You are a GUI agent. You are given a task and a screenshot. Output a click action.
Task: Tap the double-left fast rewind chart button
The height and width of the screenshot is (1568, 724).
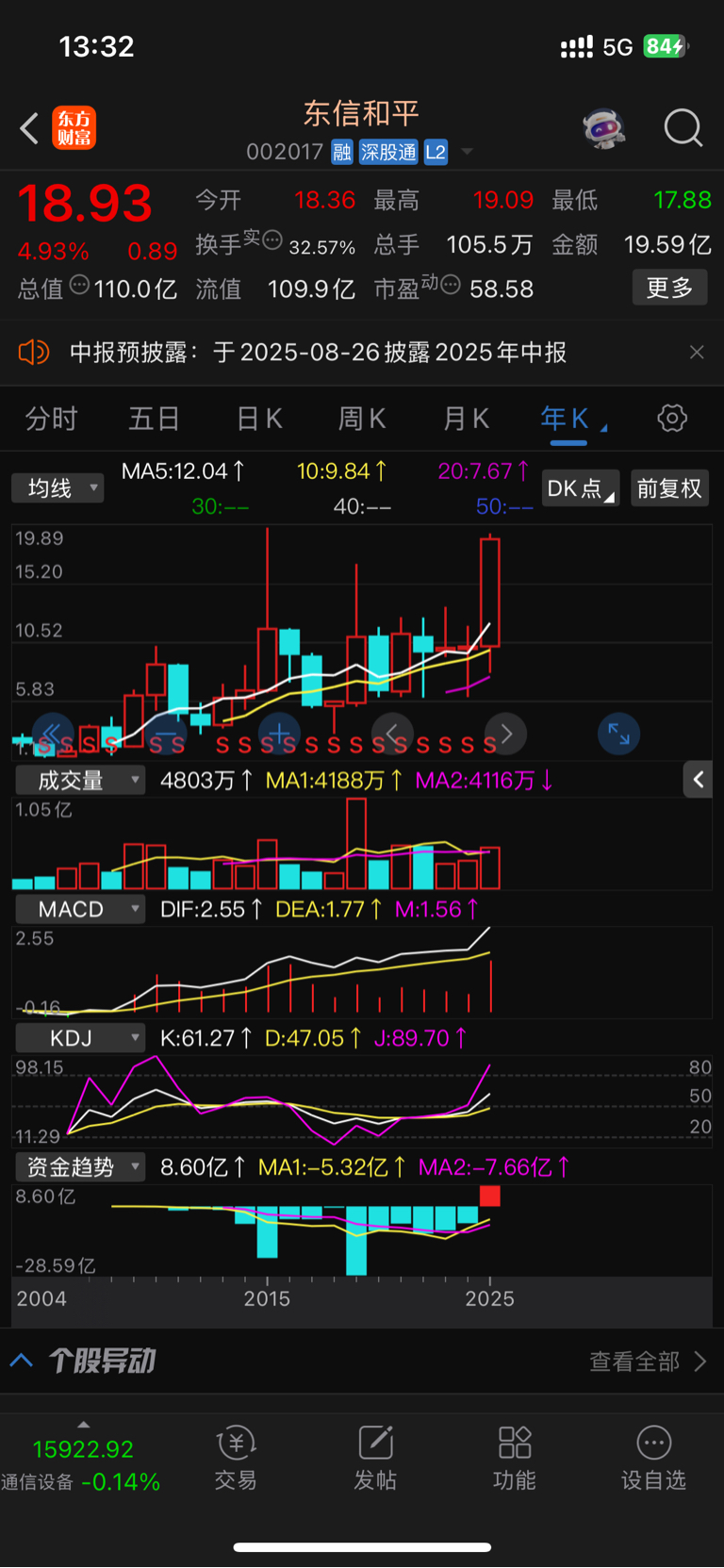(53, 734)
